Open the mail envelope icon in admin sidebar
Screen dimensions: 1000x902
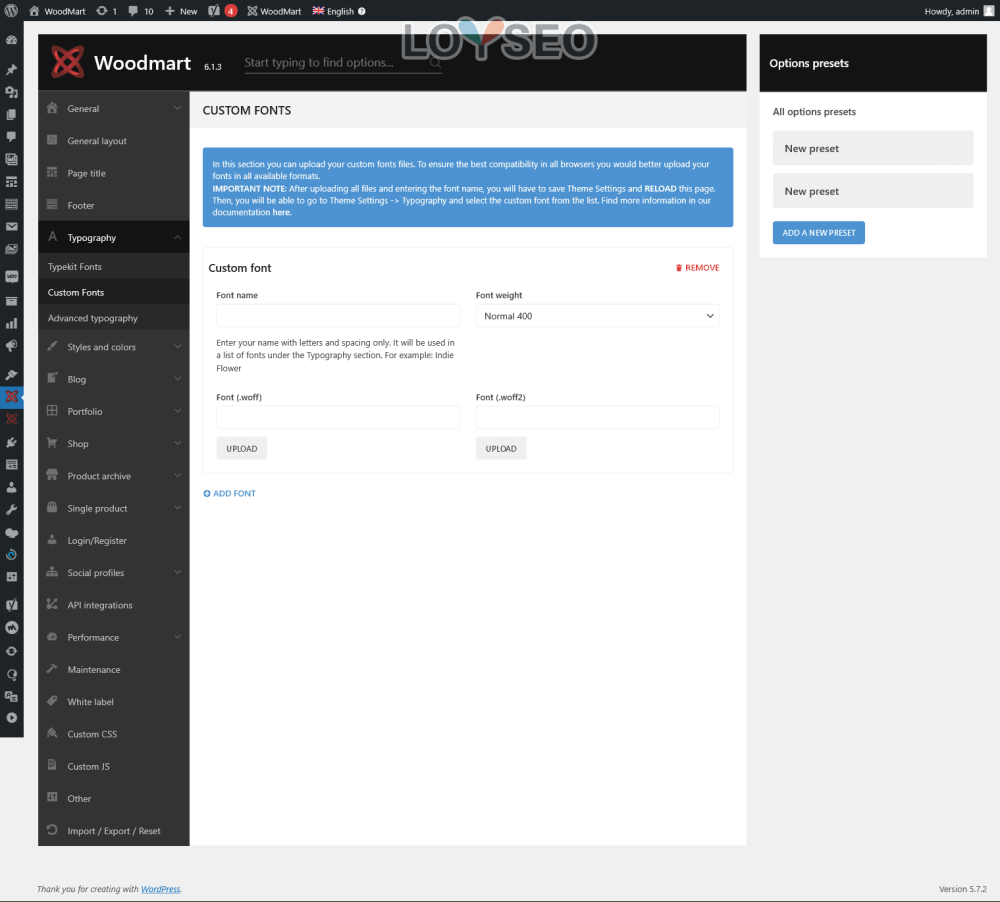pyautogui.click(x=11, y=226)
